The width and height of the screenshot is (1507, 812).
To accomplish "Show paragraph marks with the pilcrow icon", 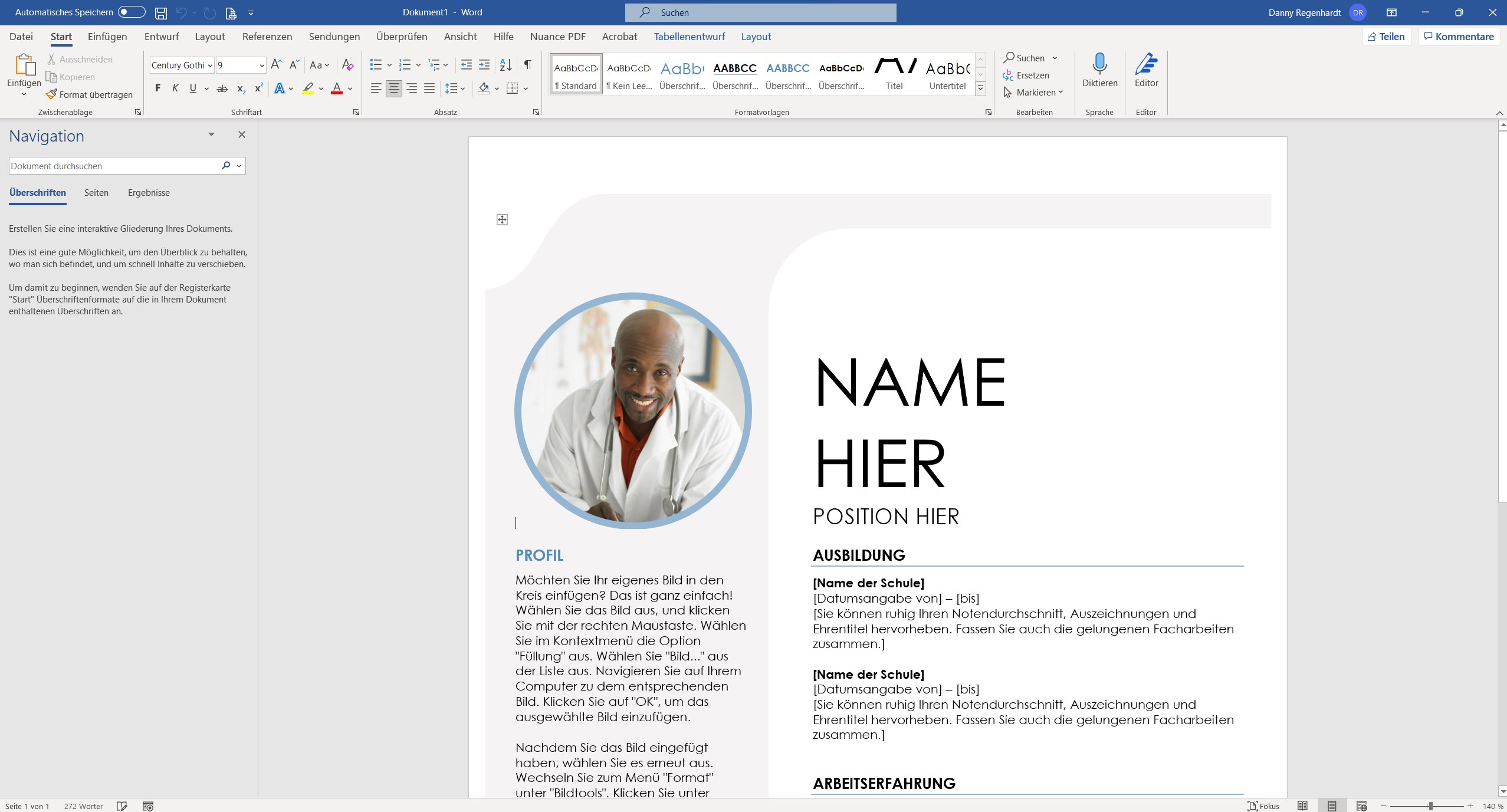I will point(528,64).
